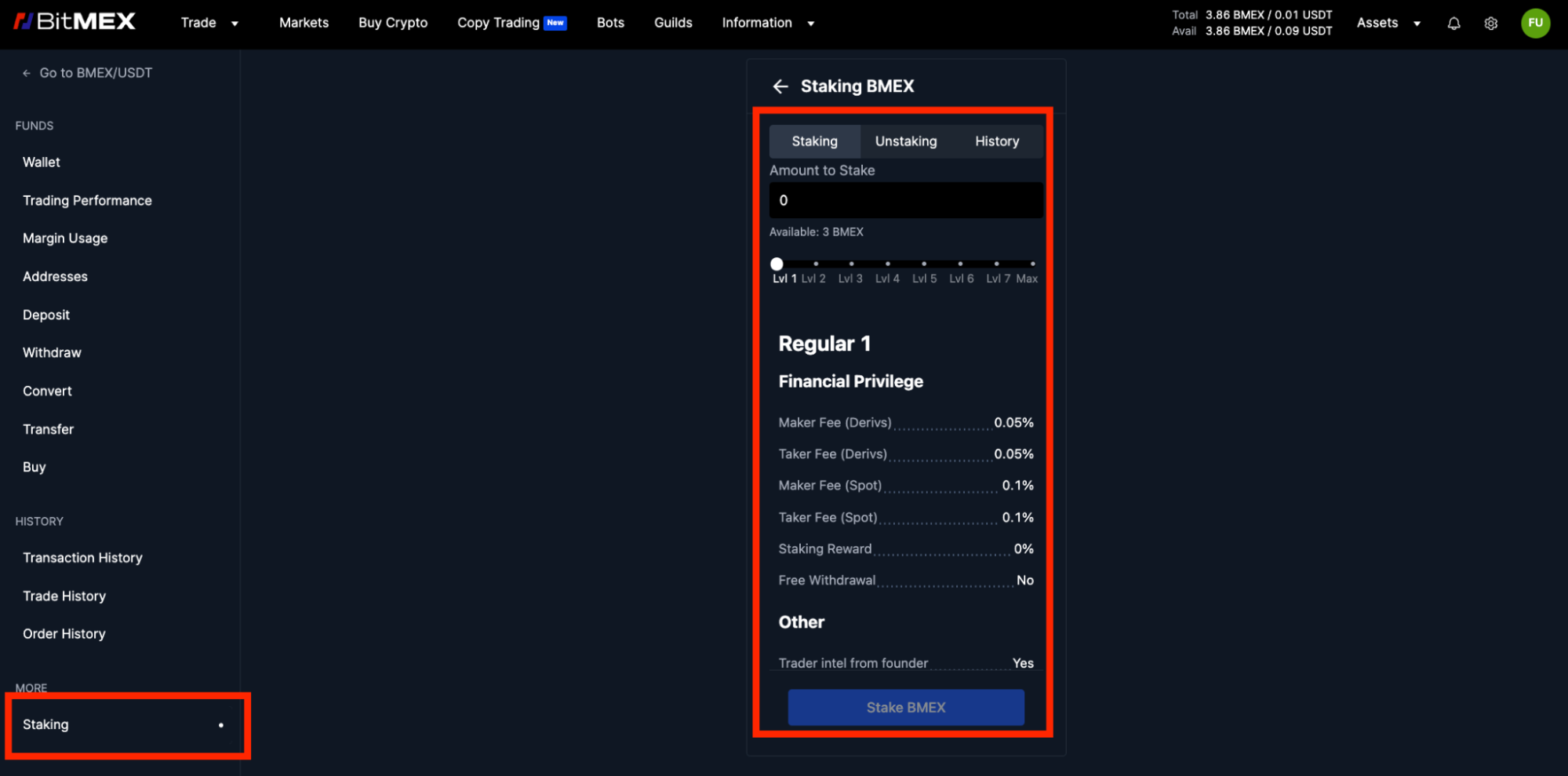Image resolution: width=1568 pixels, height=776 pixels.
Task: Set staking slider to Max
Action: 1032,264
